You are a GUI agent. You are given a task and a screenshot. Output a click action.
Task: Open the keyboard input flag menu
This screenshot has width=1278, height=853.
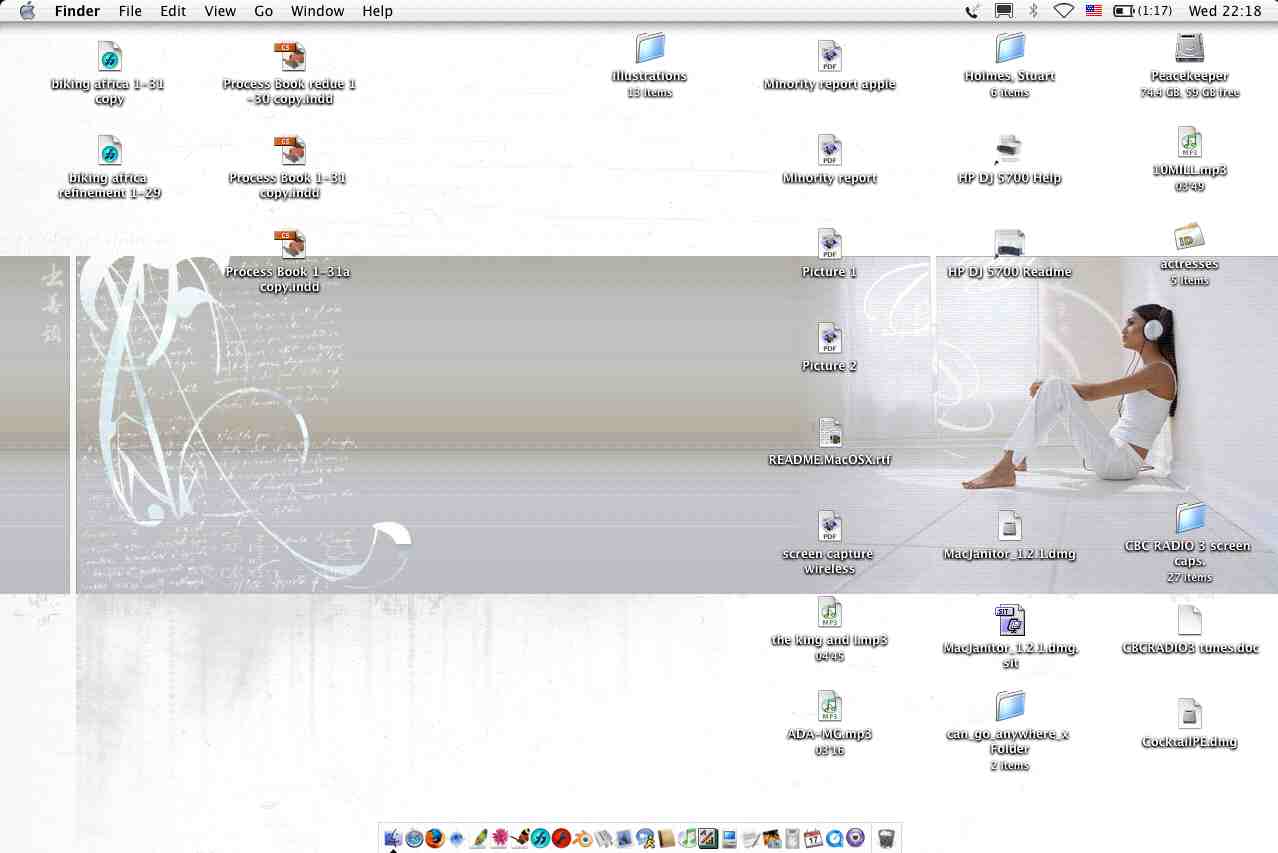pos(1092,11)
